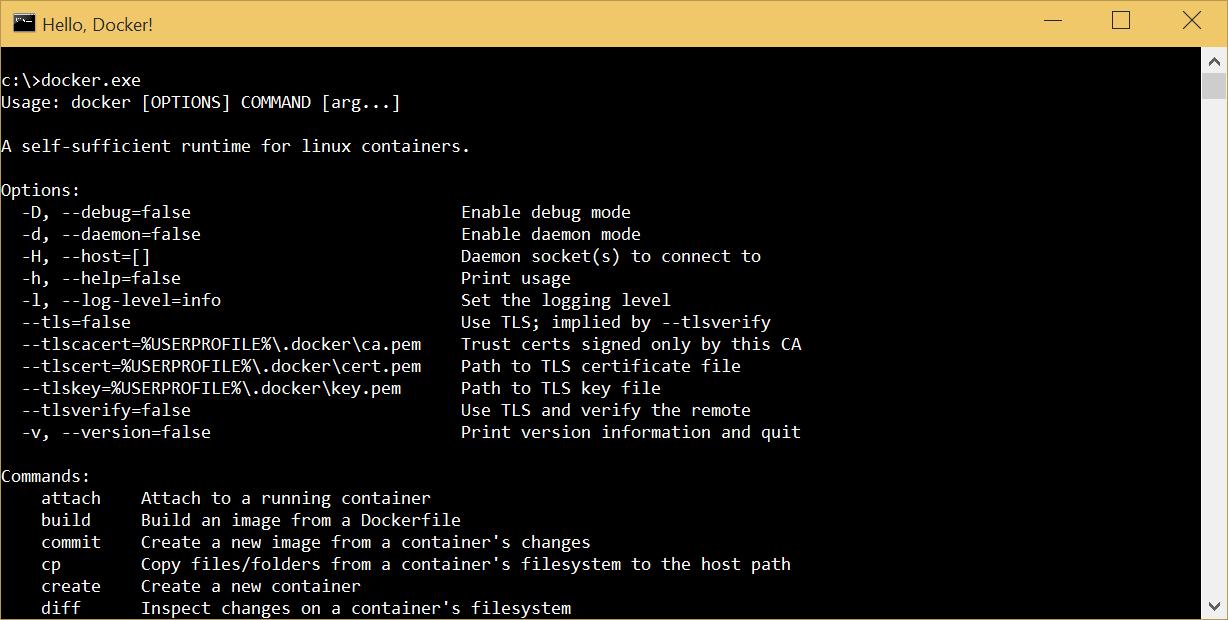Maximize the Hello, Docker! console window
This screenshot has height=620, width=1228.
point(1121,22)
